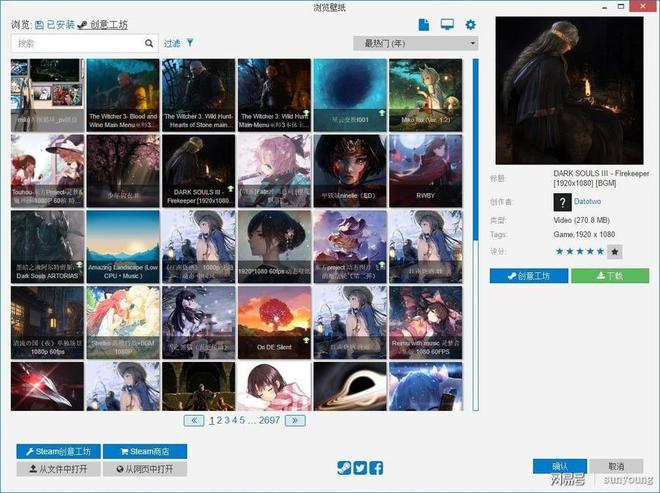
Task: Open settings via the gear icon
Action: (471, 24)
